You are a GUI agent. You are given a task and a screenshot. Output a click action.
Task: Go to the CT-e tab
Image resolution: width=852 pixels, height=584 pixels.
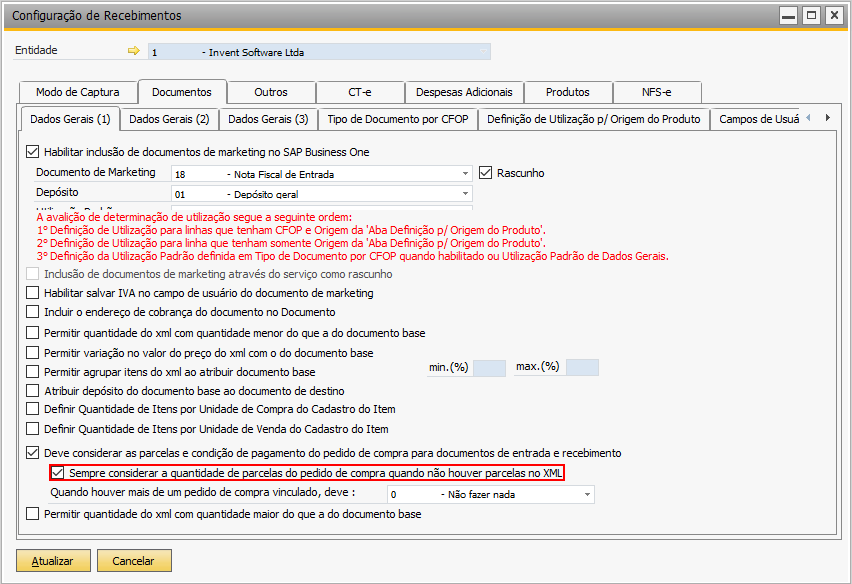[x=360, y=92]
